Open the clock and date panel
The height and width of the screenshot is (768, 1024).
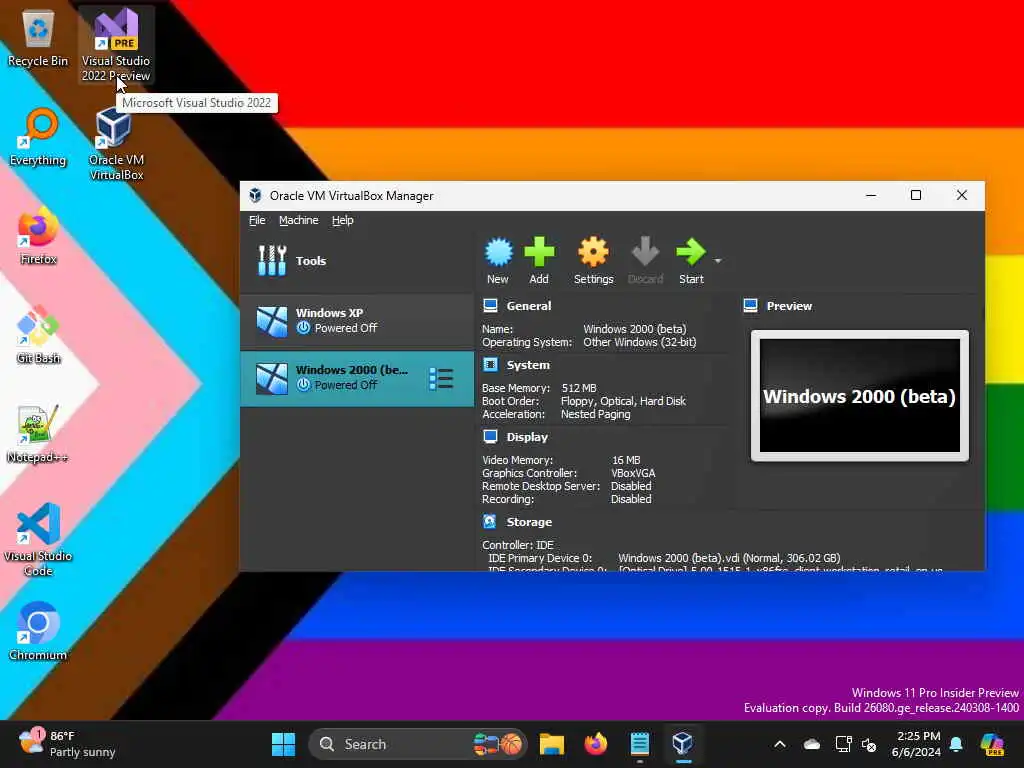tap(916, 744)
